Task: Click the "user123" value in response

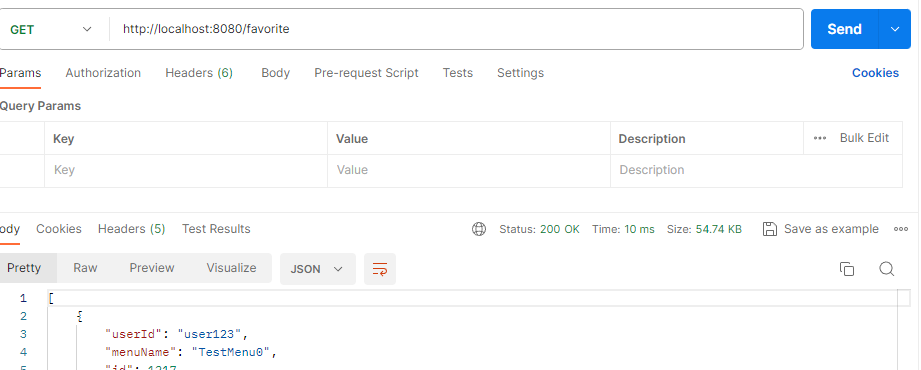Action: (x=210, y=334)
